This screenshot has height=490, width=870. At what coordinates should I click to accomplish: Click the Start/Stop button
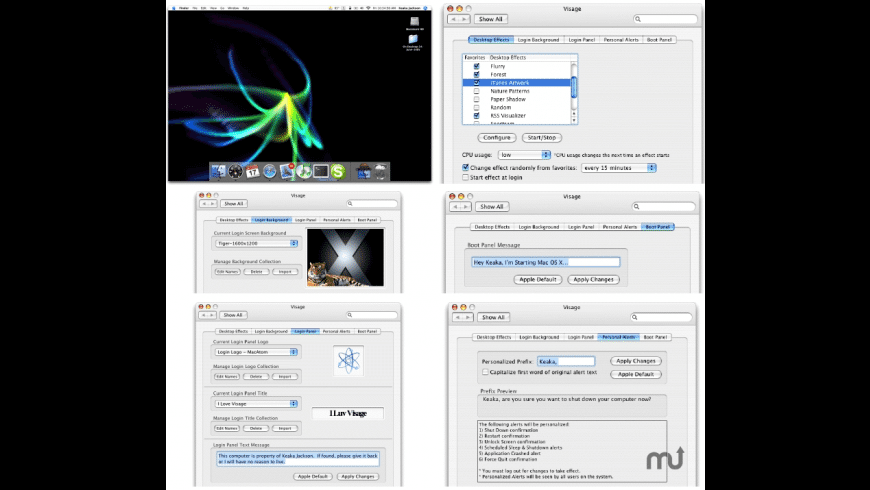542,138
